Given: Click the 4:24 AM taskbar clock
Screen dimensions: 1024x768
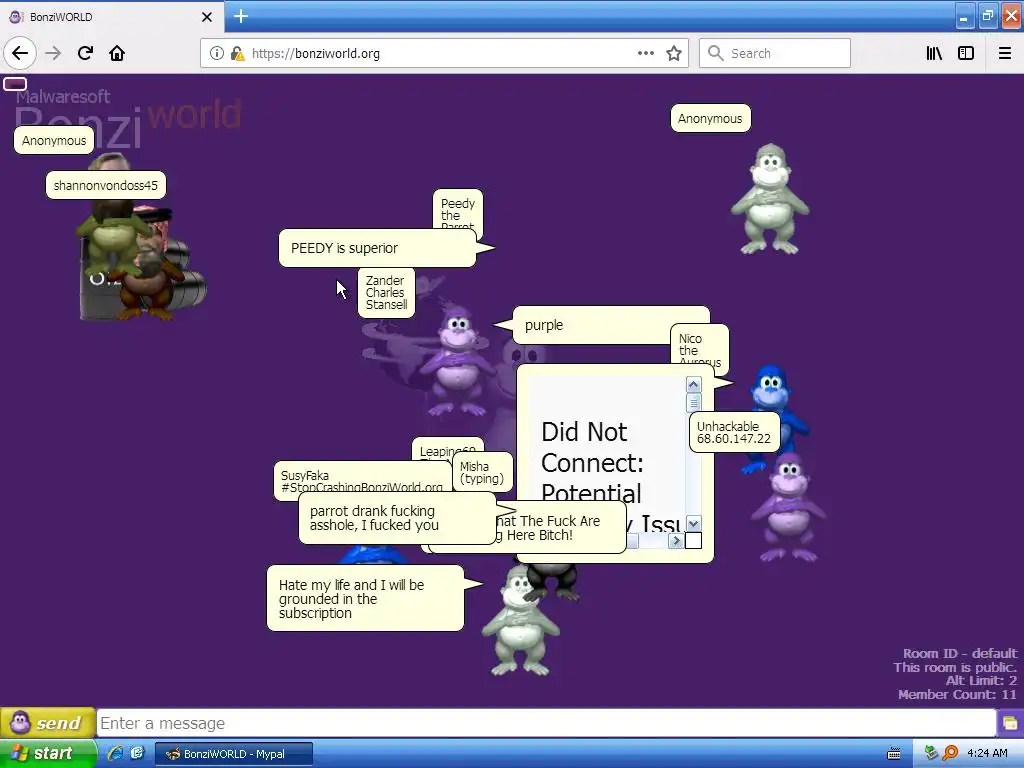Looking at the screenshot, I should tap(987, 754).
